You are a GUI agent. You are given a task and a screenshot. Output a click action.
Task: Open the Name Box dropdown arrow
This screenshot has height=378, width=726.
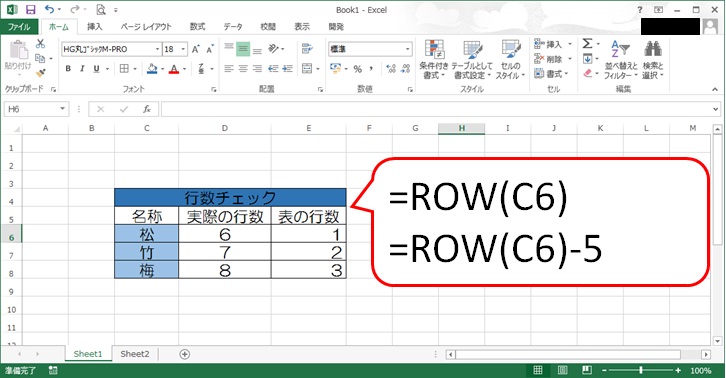[63, 109]
